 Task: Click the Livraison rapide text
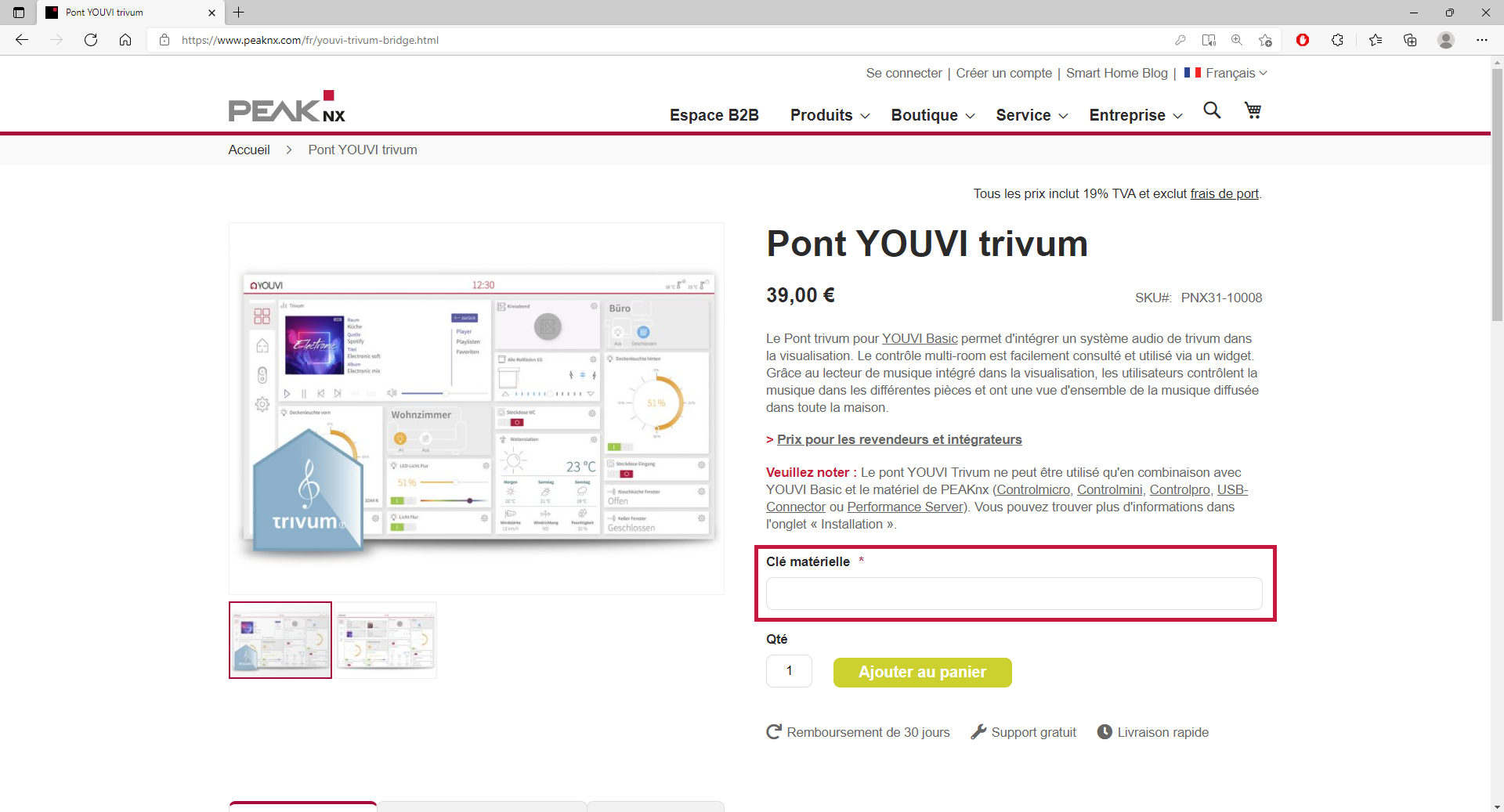(x=1162, y=732)
